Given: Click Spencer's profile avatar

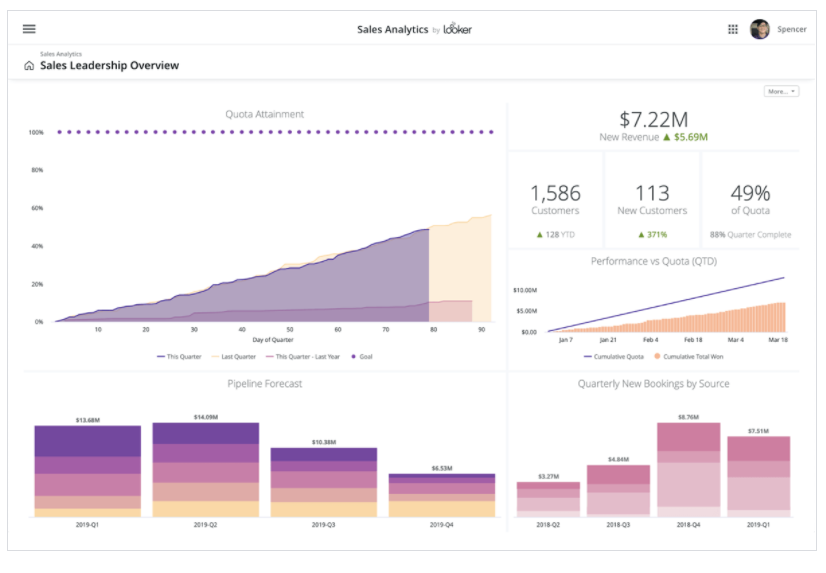Looking at the screenshot, I should pos(760,29).
